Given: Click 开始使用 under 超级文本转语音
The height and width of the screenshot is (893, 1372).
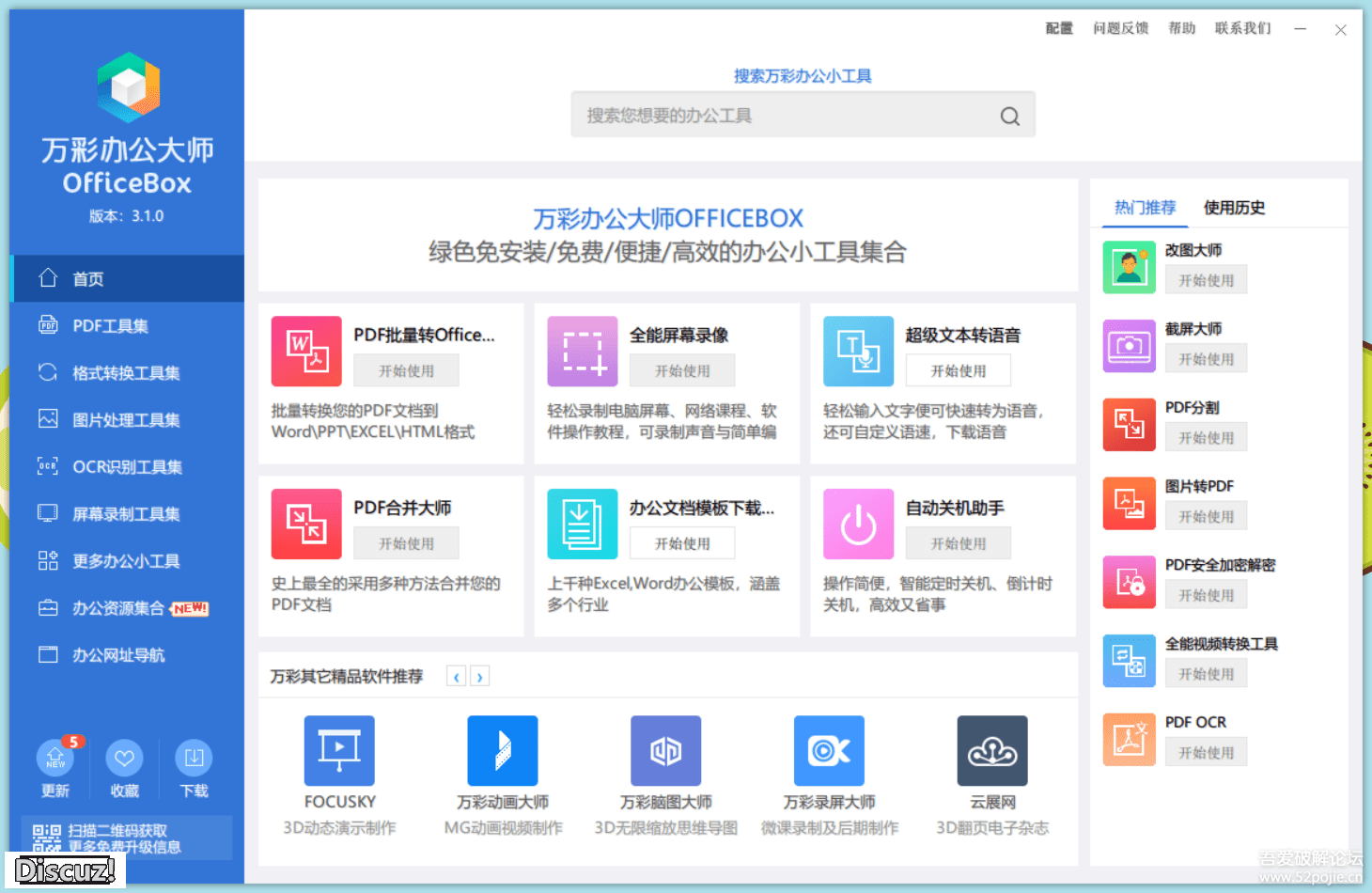Looking at the screenshot, I should [959, 370].
